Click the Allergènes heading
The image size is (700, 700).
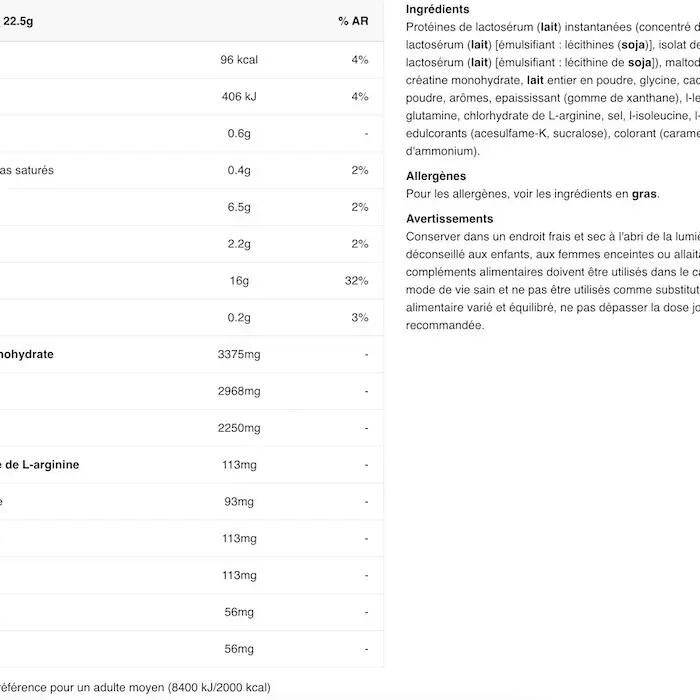436,176
